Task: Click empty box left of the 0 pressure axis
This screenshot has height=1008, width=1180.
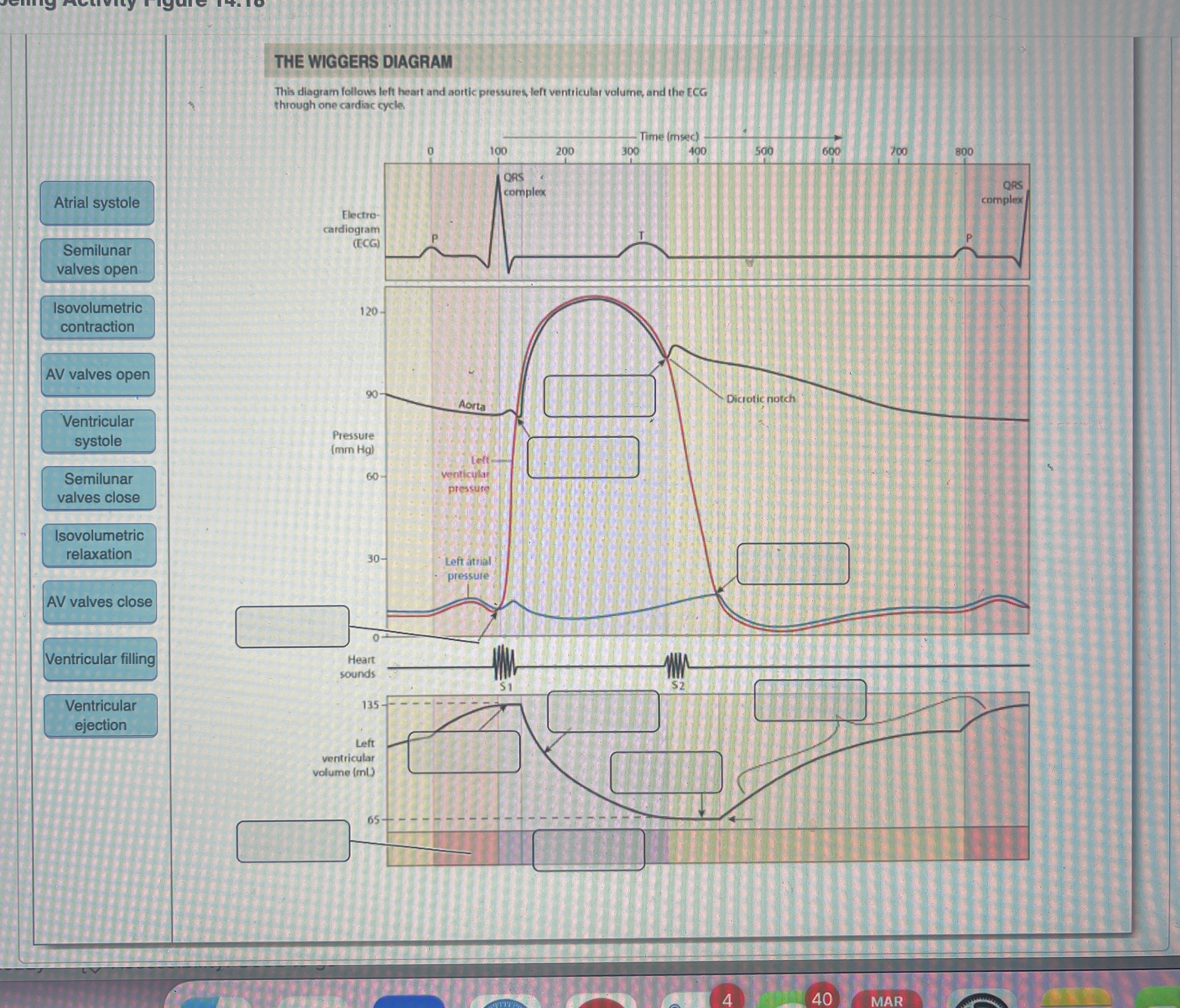Action: point(292,627)
